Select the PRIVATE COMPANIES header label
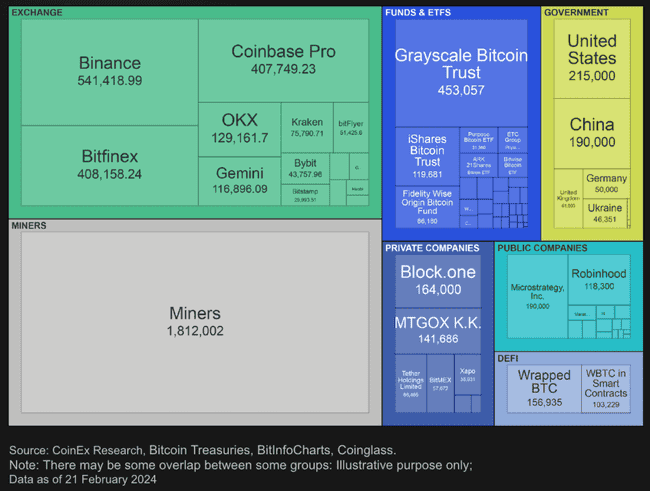The width and height of the screenshot is (650, 491). point(432,248)
